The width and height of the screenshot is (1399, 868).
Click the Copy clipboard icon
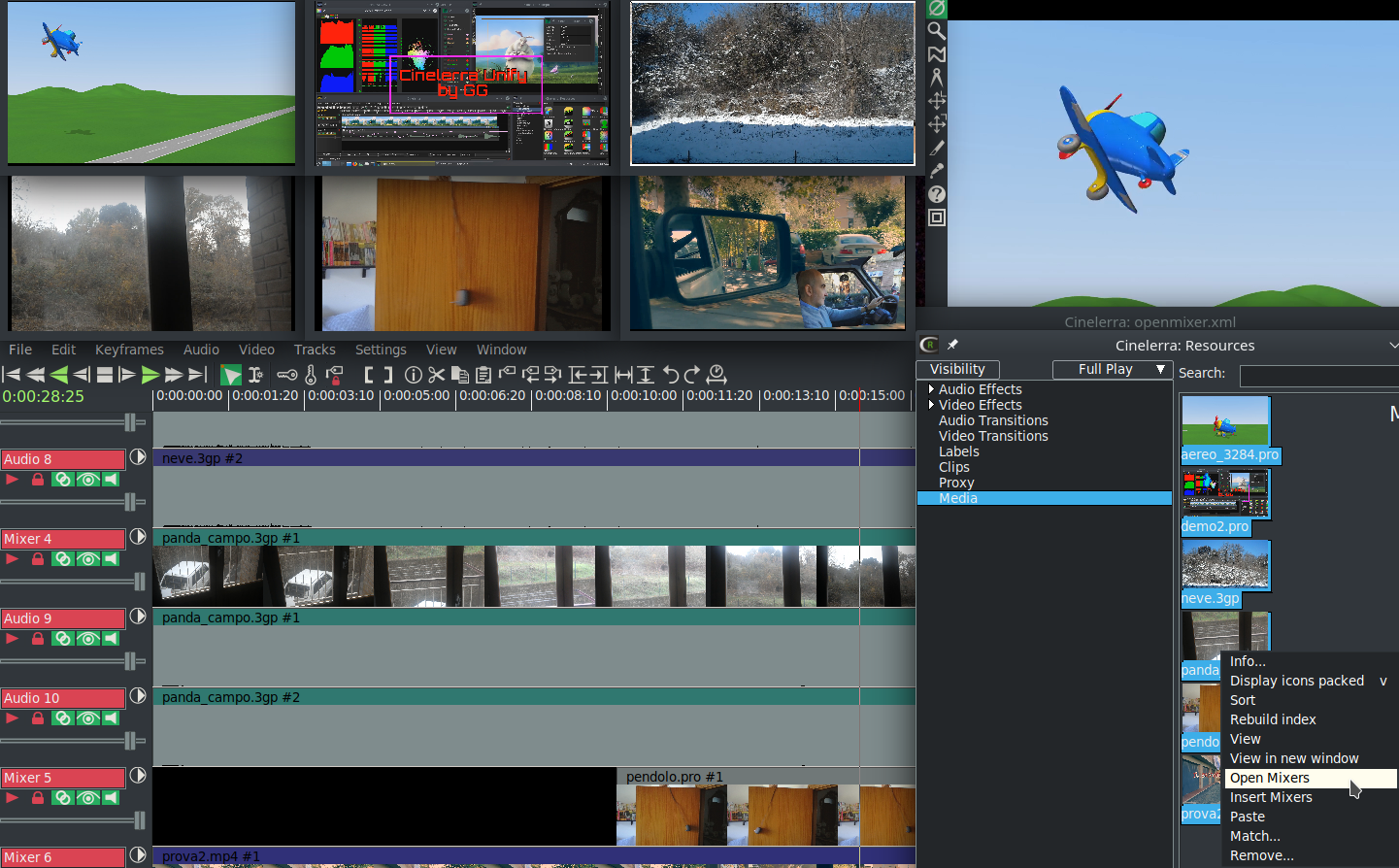(459, 374)
